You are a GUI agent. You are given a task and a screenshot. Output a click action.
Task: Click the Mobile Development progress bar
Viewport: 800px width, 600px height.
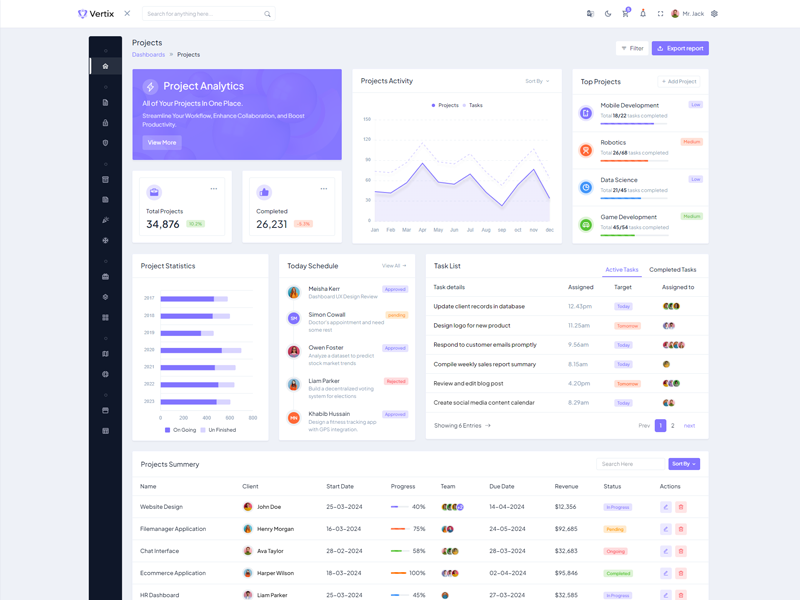(x=634, y=124)
